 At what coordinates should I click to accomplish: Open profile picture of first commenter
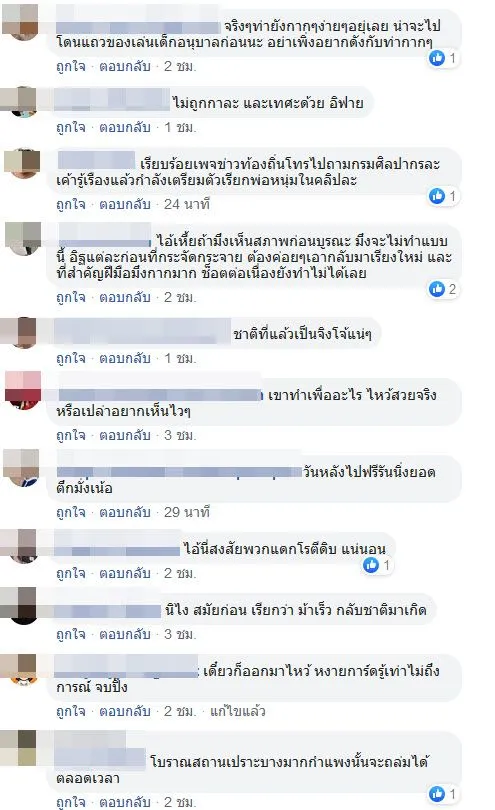21,22
